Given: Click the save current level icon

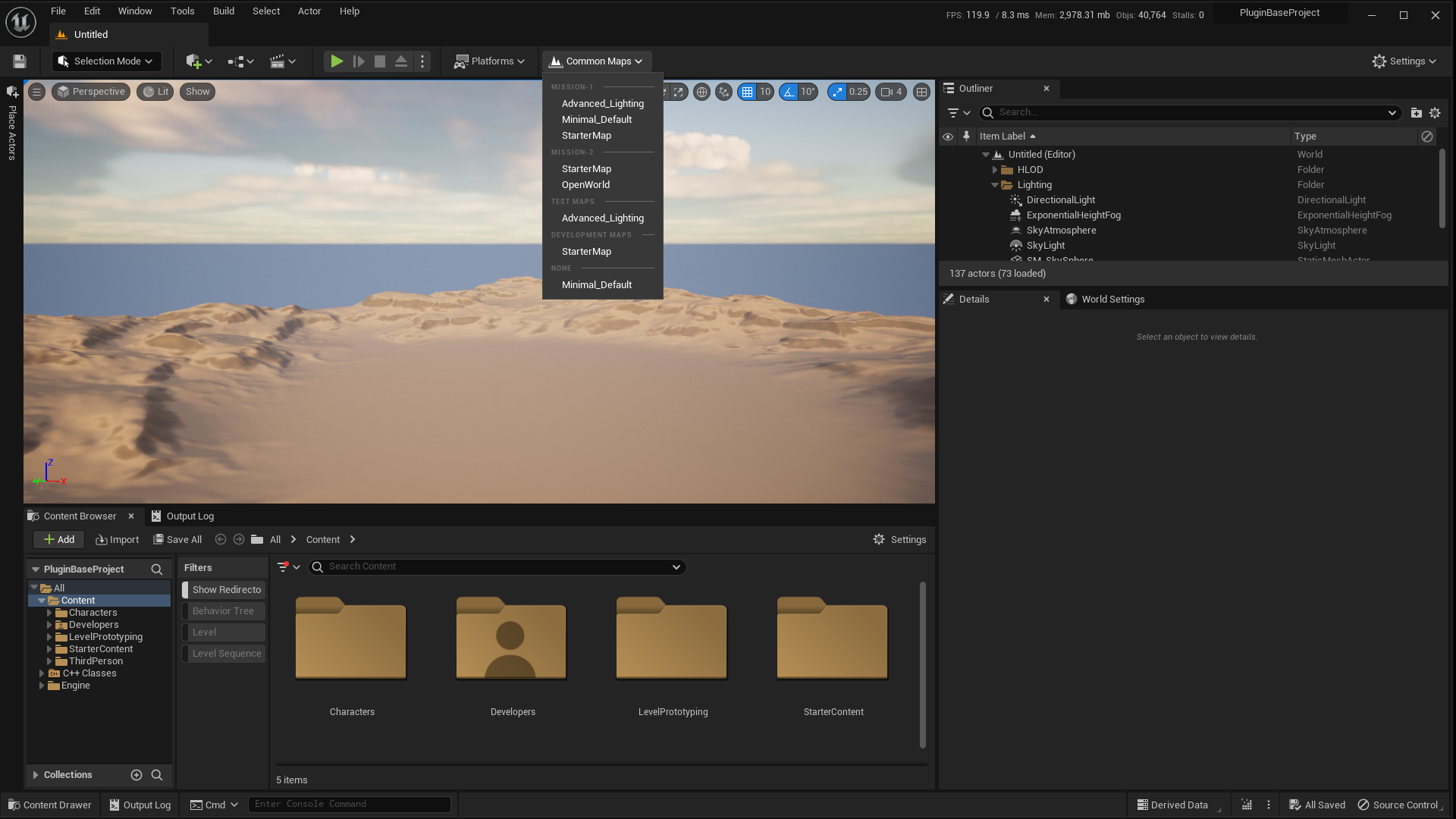Looking at the screenshot, I should pos(20,61).
